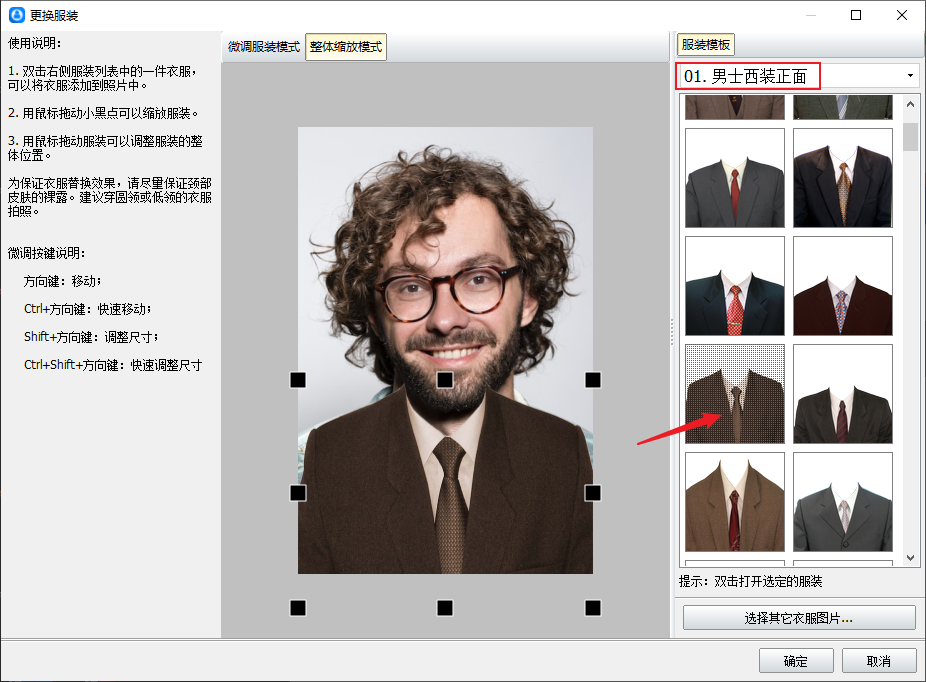Click the bottom-right resize handle below photo

592,608
